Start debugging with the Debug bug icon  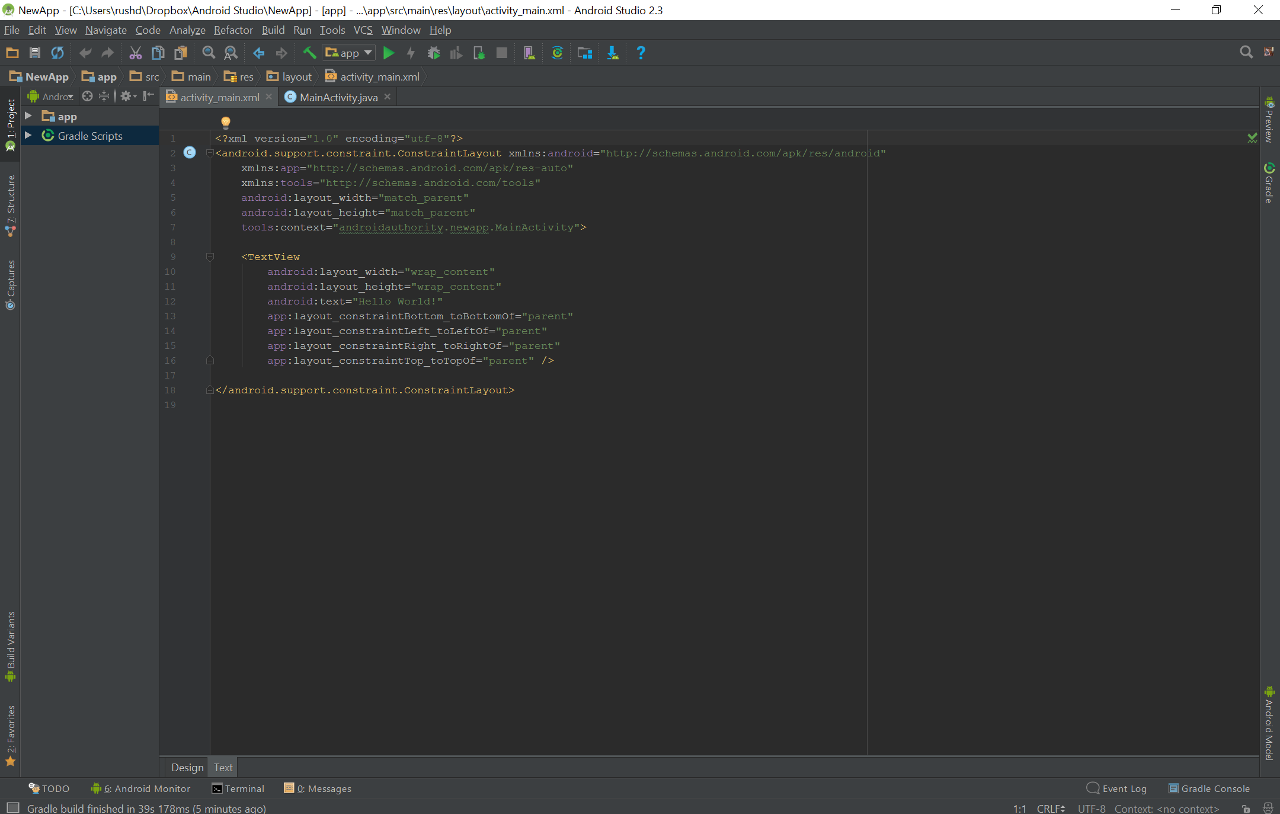point(434,53)
